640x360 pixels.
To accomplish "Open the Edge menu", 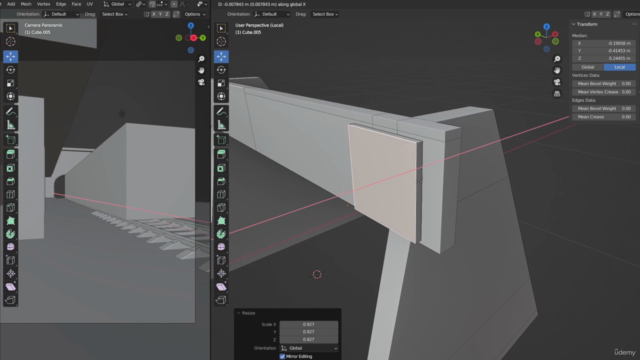I will pyautogui.click(x=61, y=4).
